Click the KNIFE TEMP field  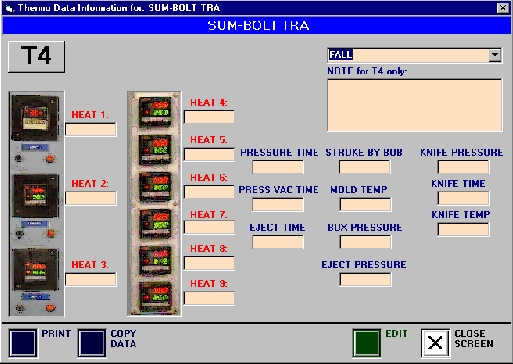(463, 229)
